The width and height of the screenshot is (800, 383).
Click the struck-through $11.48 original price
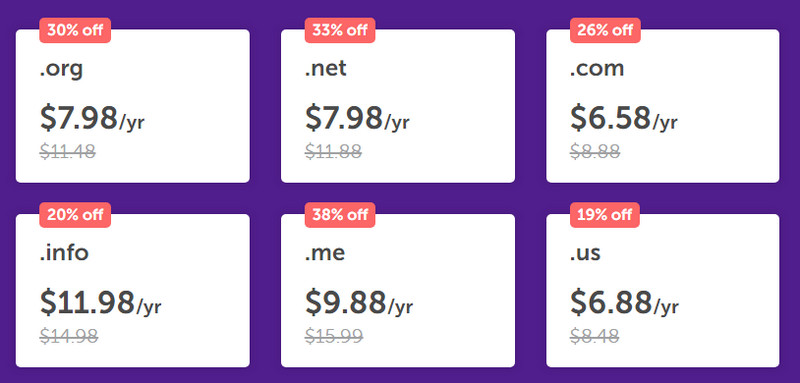(68, 151)
